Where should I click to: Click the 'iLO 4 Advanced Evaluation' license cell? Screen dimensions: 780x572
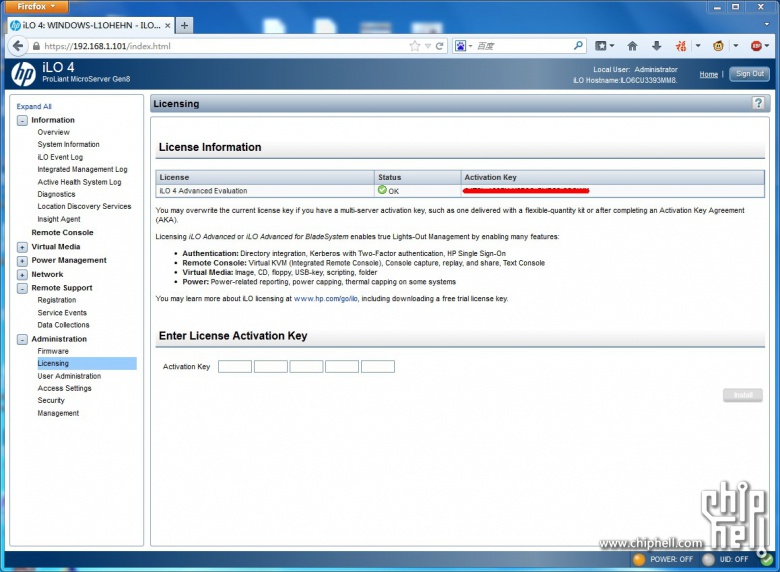point(265,191)
